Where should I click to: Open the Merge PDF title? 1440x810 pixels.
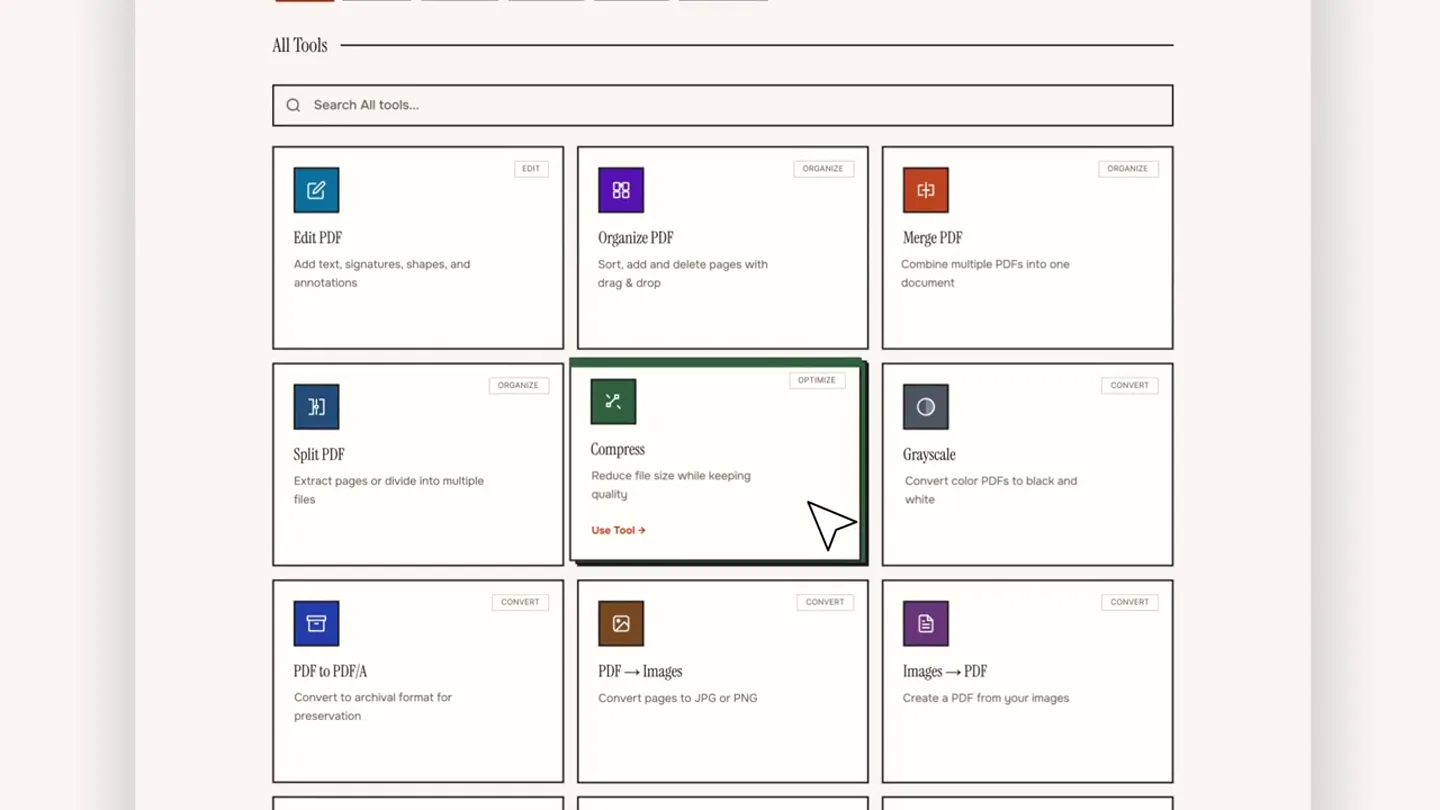point(933,238)
